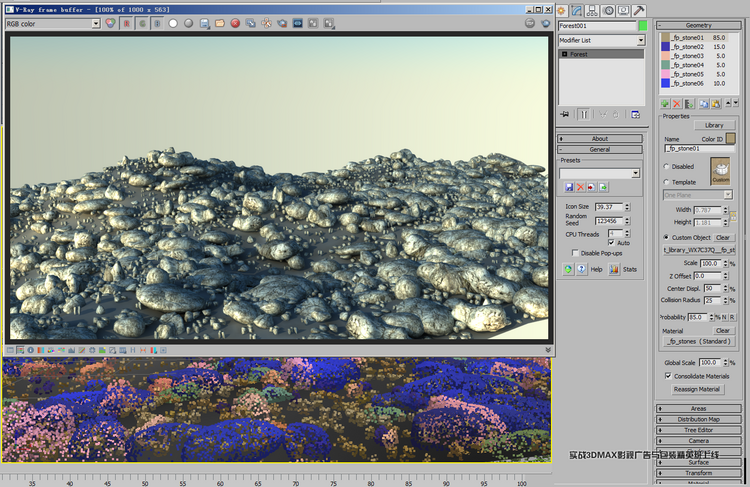This screenshot has height=487, width=750.
Task: Toggle Consolidate Materials checkbox
Action: [x=668, y=376]
